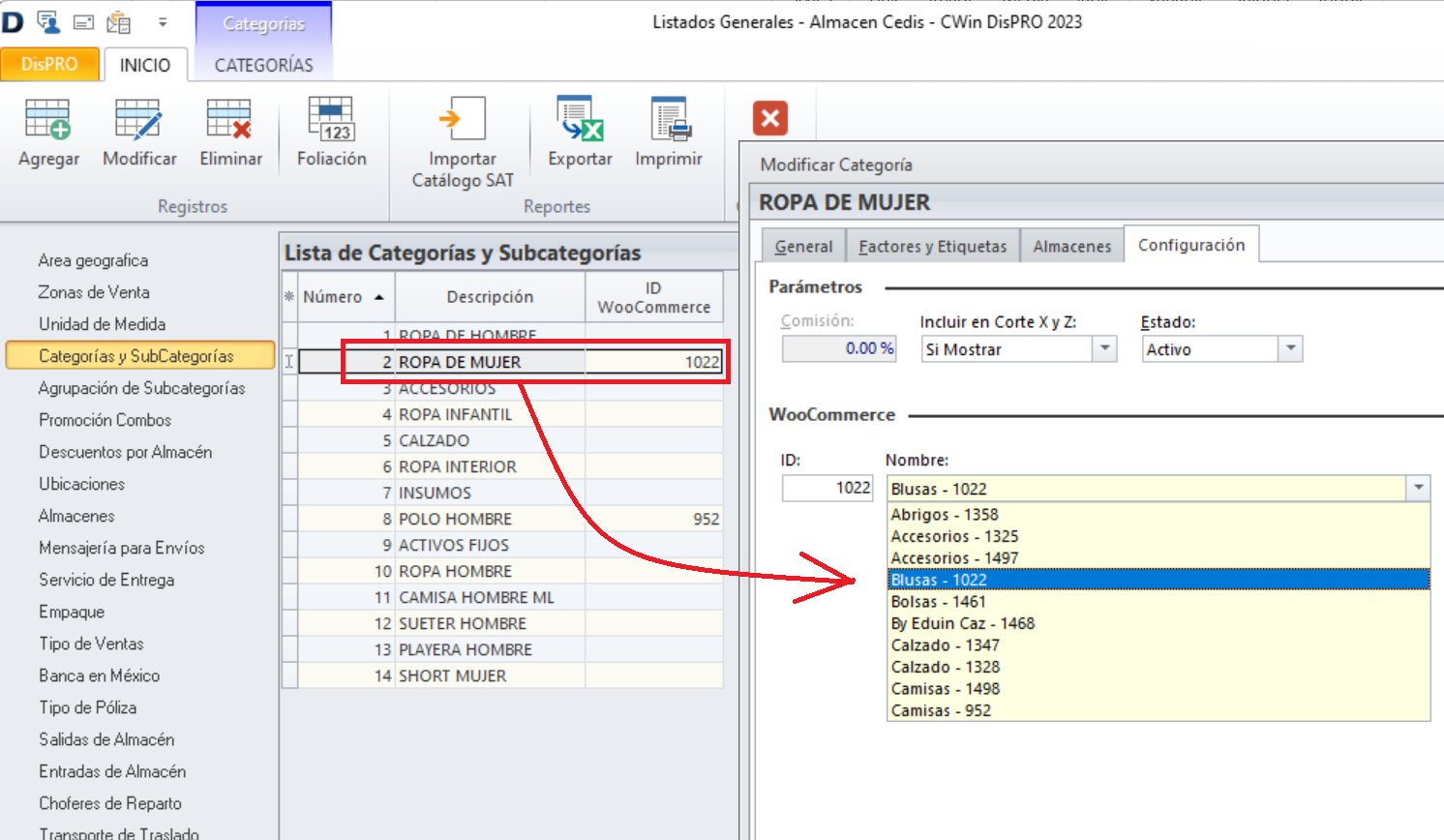Click the red X cancel icon
This screenshot has height=840, width=1444.
pyautogui.click(x=769, y=118)
